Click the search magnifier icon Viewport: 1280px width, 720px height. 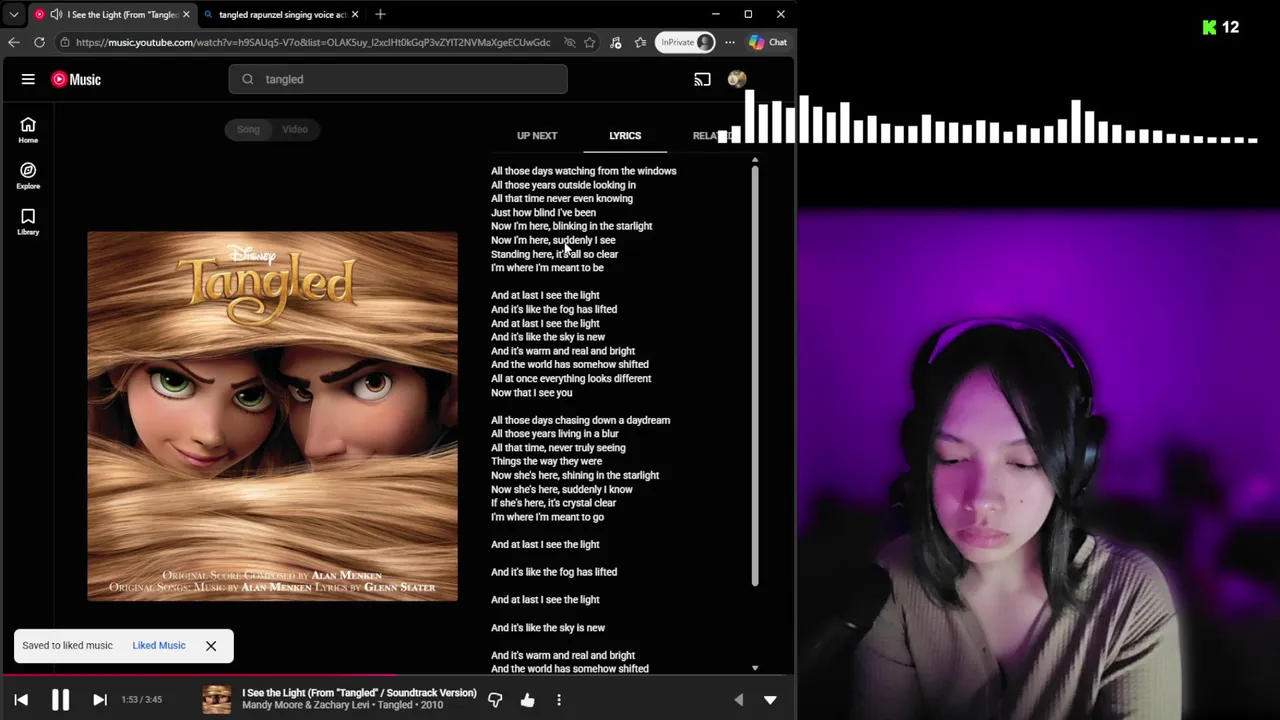248,79
